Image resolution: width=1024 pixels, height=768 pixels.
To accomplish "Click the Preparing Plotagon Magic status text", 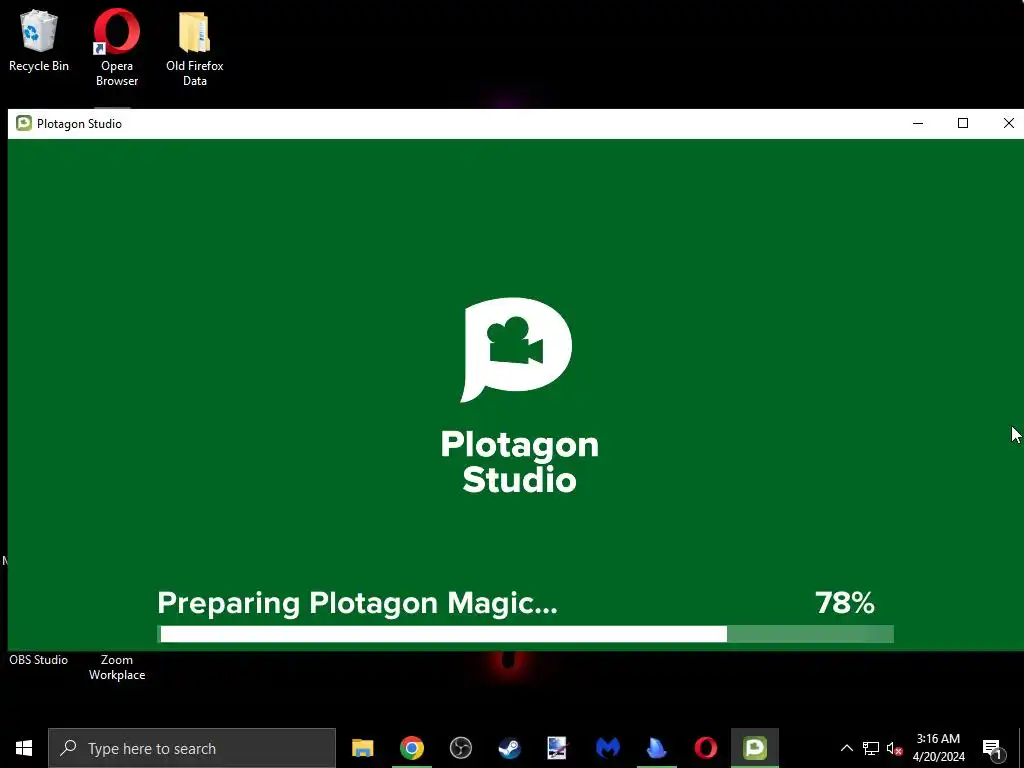I will [357, 603].
